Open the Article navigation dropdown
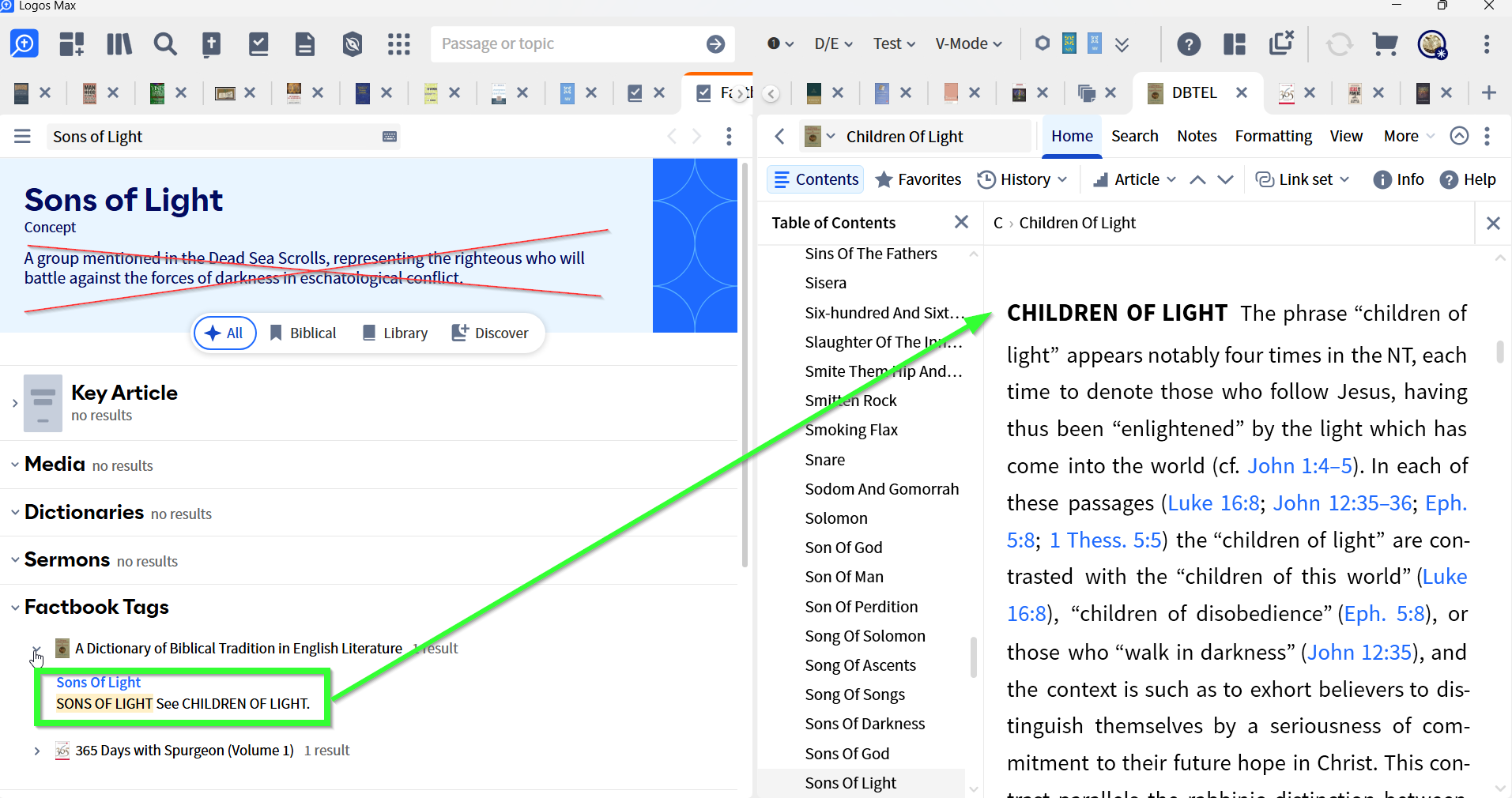 [x=1134, y=179]
